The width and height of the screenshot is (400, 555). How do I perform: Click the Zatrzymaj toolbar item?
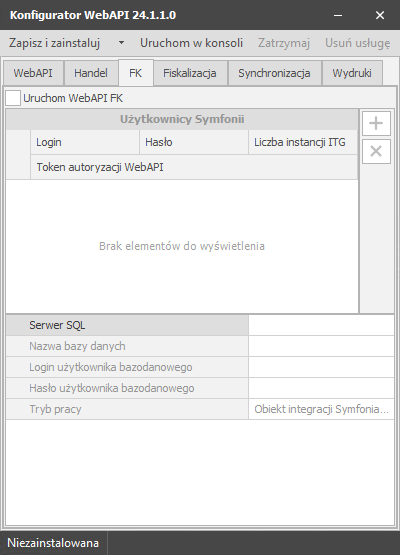tap(284, 43)
